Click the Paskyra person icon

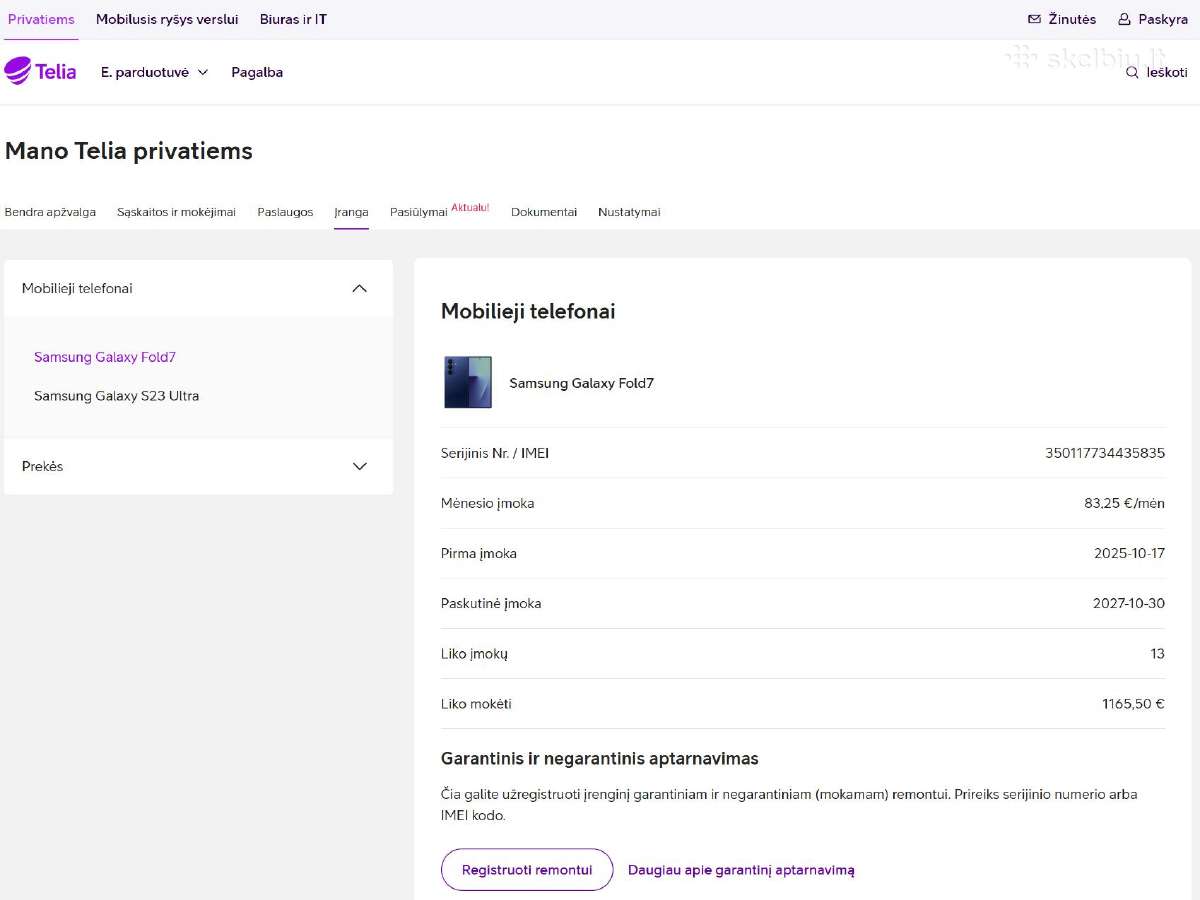(1124, 19)
